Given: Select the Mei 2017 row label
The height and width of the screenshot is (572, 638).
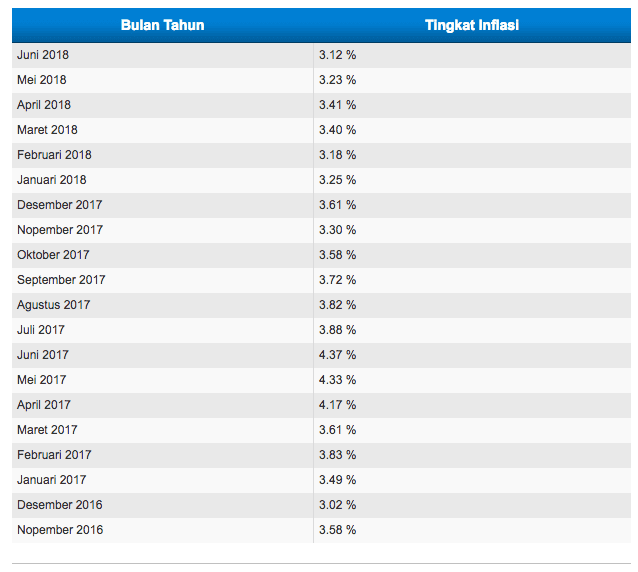Looking at the screenshot, I should 42,380.
